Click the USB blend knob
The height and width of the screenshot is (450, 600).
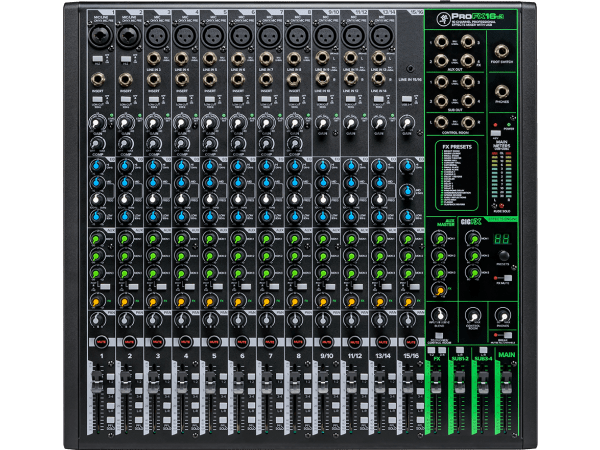tap(439, 315)
